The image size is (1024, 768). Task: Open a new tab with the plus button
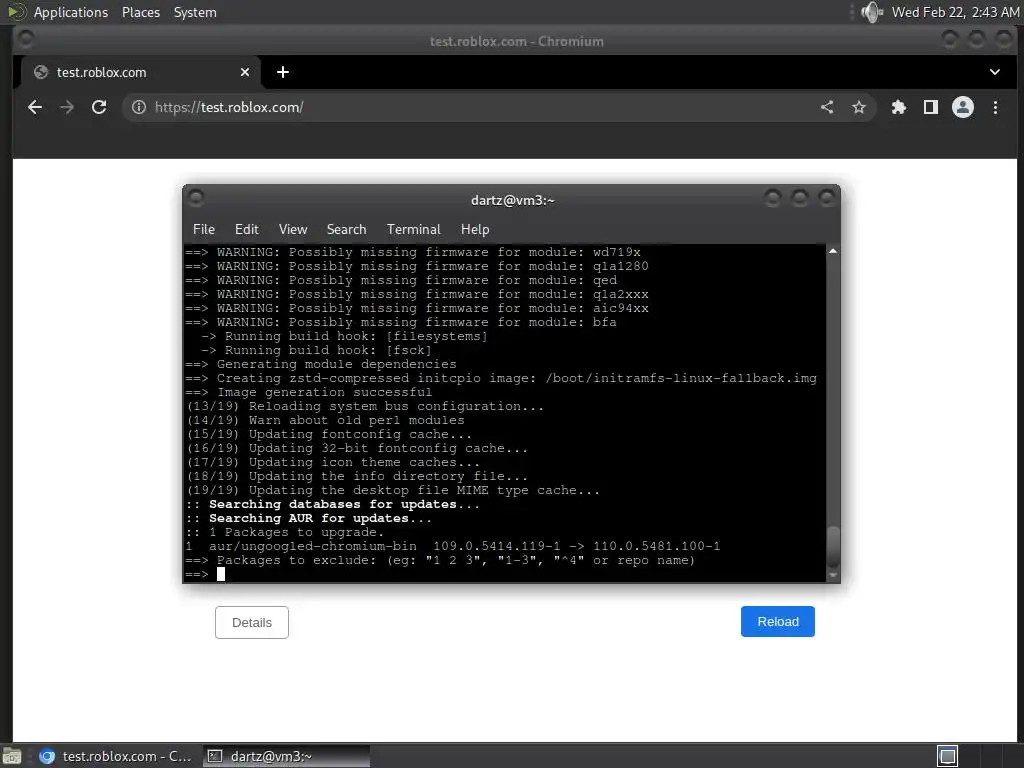(283, 72)
